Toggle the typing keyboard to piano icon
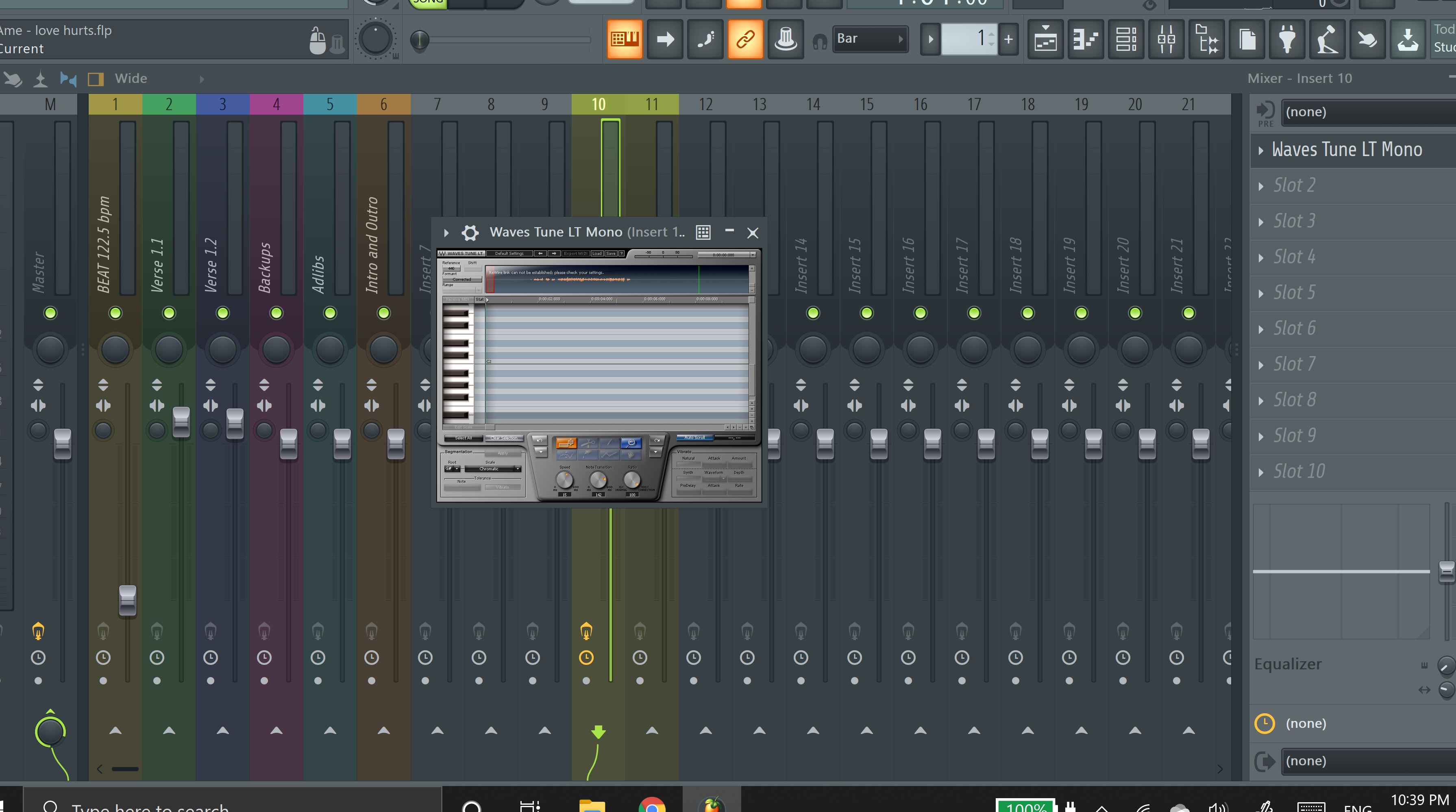1456x812 pixels. 625,39
